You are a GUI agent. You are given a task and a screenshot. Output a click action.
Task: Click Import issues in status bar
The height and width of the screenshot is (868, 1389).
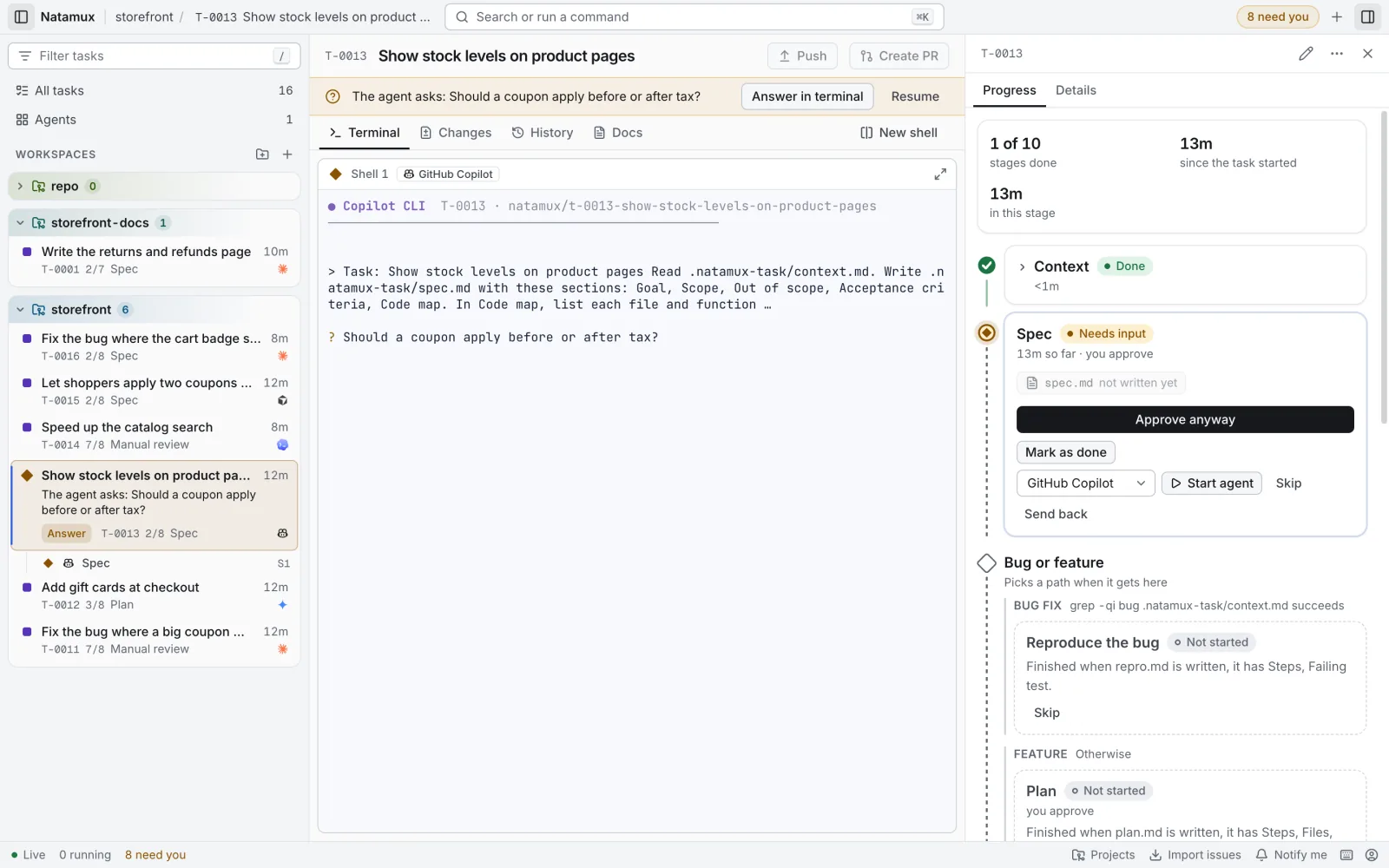point(1195,855)
